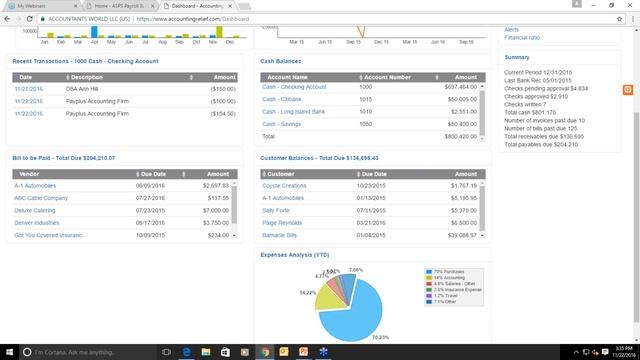Open Deluxe Catering vendor link
Image resolution: width=640 pixels, height=360 pixels.
point(34,211)
